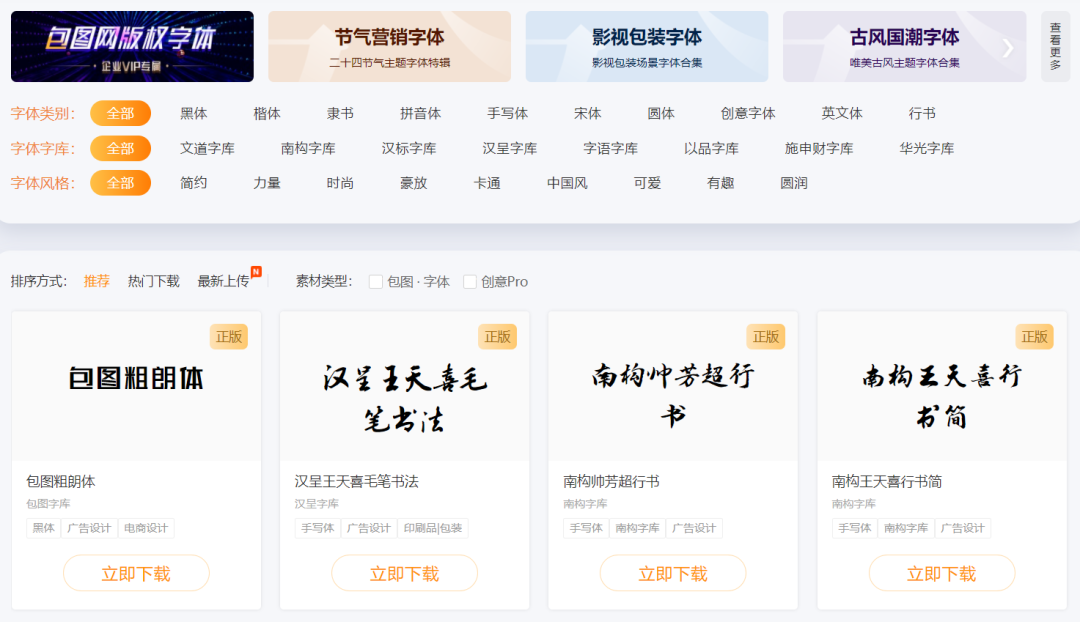The image size is (1080, 622).
Task: Filter font style by 中国风
Action: click(568, 183)
